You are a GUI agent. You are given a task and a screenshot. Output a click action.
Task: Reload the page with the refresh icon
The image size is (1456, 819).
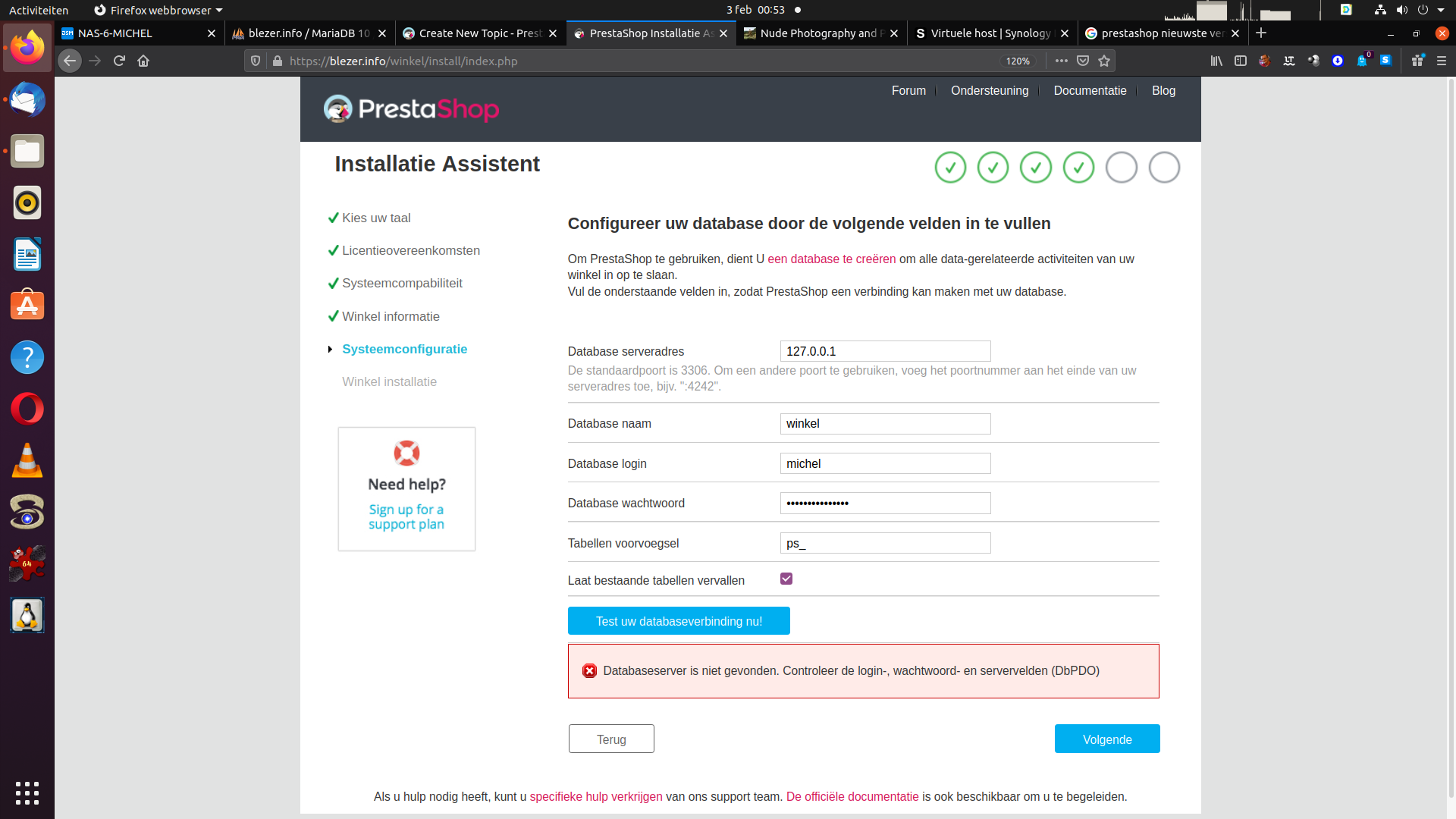pos(119,61)
